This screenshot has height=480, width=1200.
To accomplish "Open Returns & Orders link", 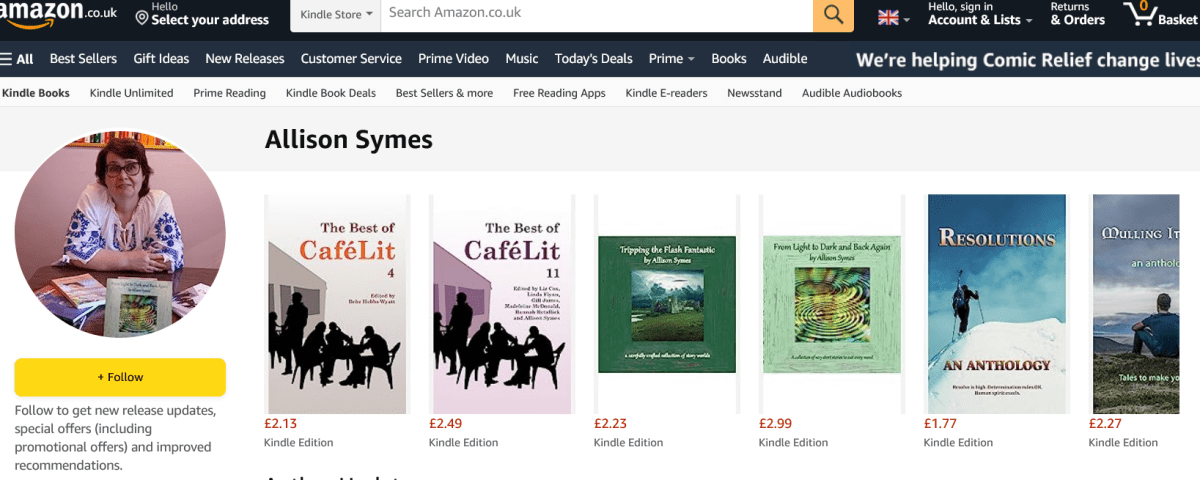I will pyautogui.click(x=1076, y=15).
